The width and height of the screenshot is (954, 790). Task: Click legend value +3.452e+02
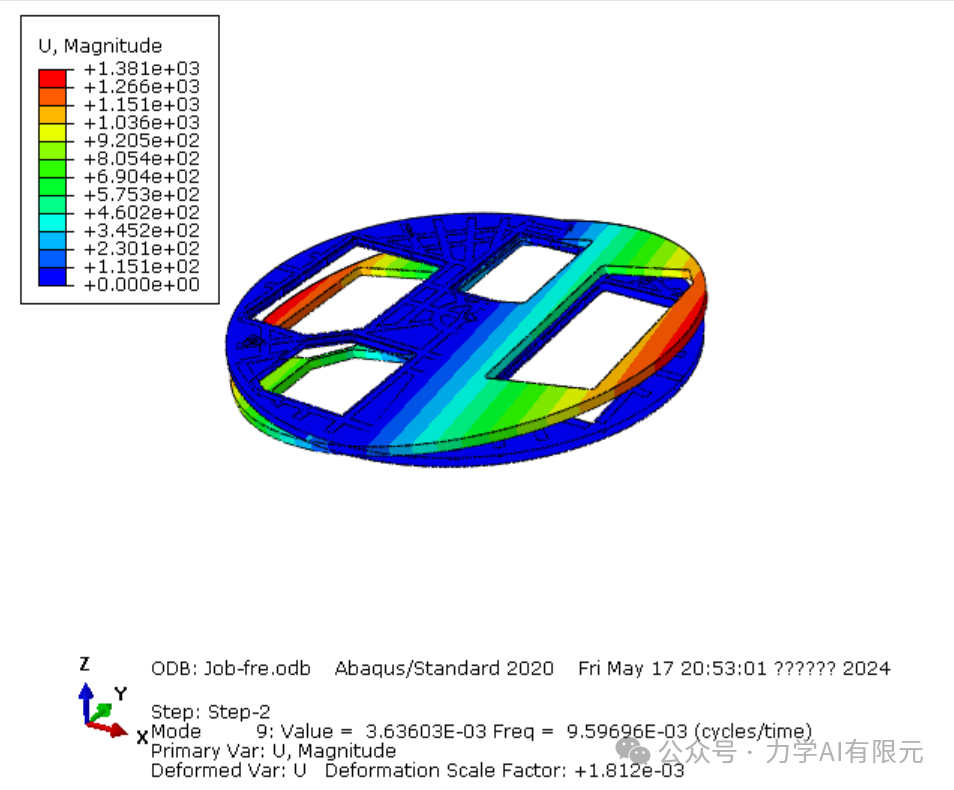click(142, 231)
